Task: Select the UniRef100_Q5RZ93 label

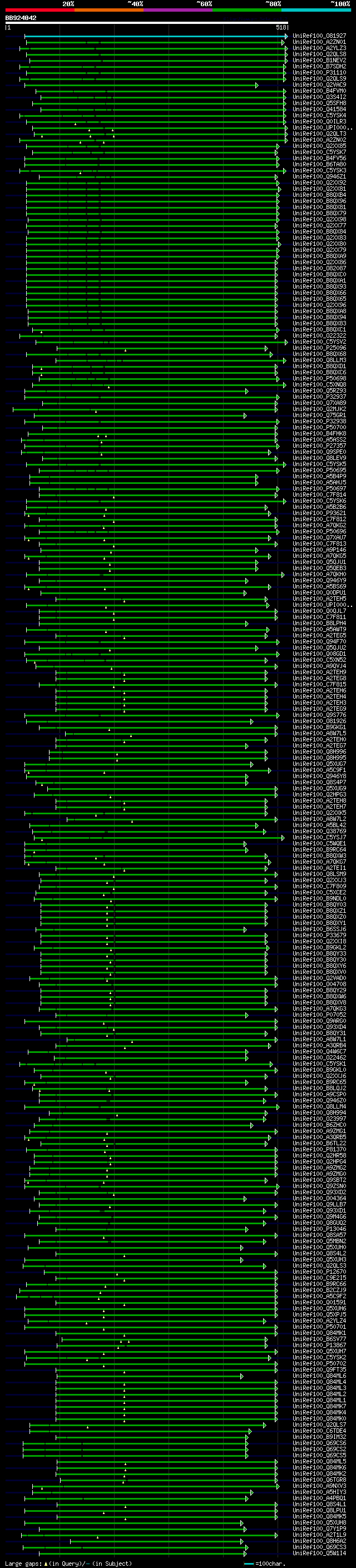Action: coord(319,391)
